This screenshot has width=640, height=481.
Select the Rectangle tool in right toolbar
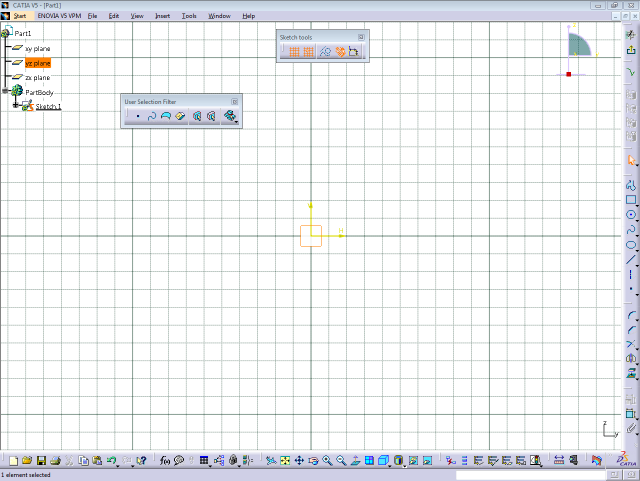631,199
